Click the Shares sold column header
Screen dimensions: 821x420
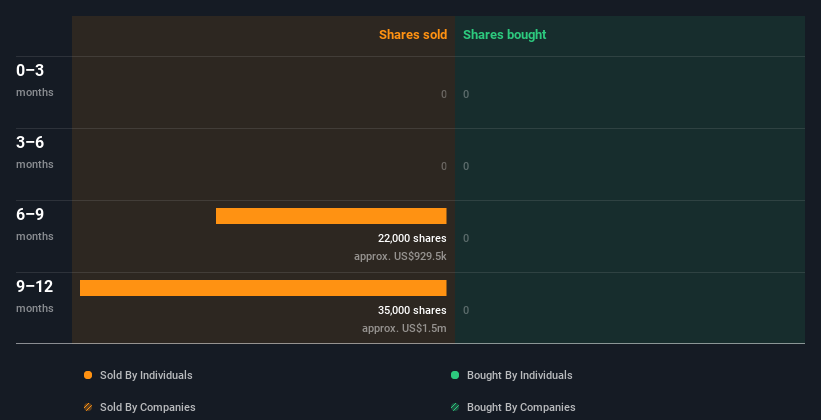[413, 35]
